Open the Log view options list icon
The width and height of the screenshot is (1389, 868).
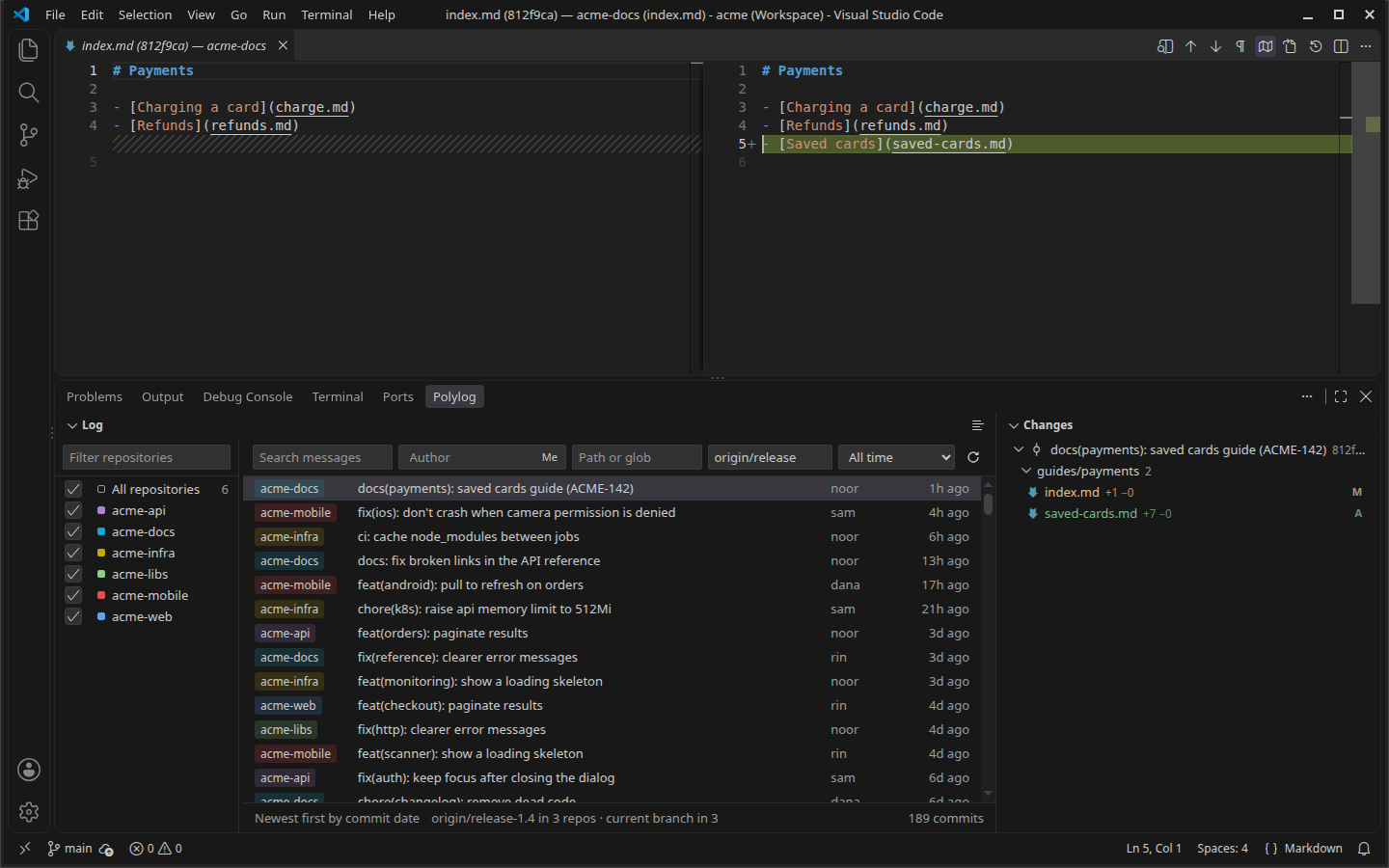point(977,425)
